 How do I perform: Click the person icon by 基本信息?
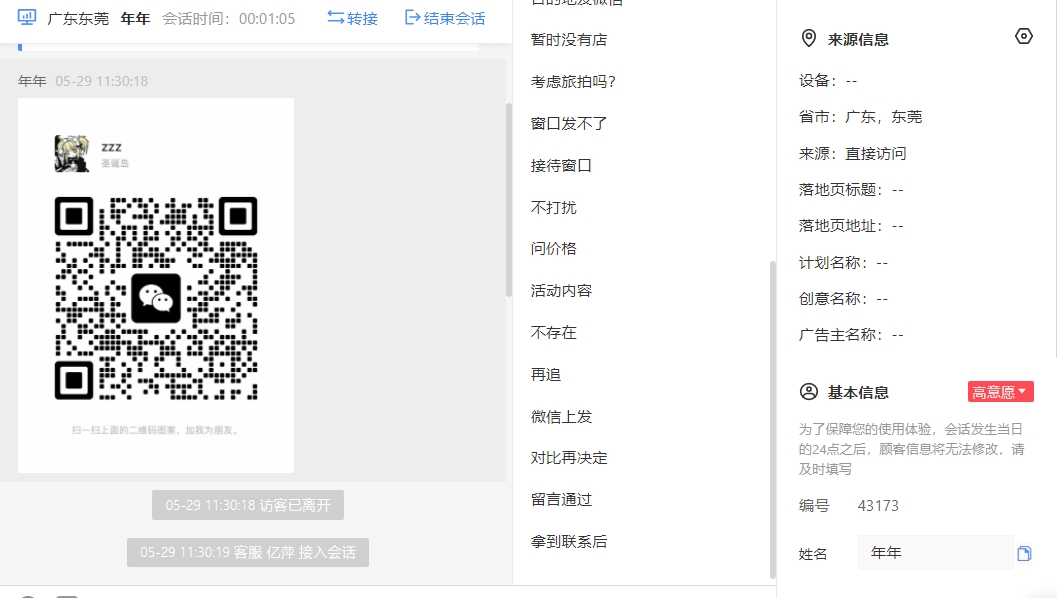808,392
